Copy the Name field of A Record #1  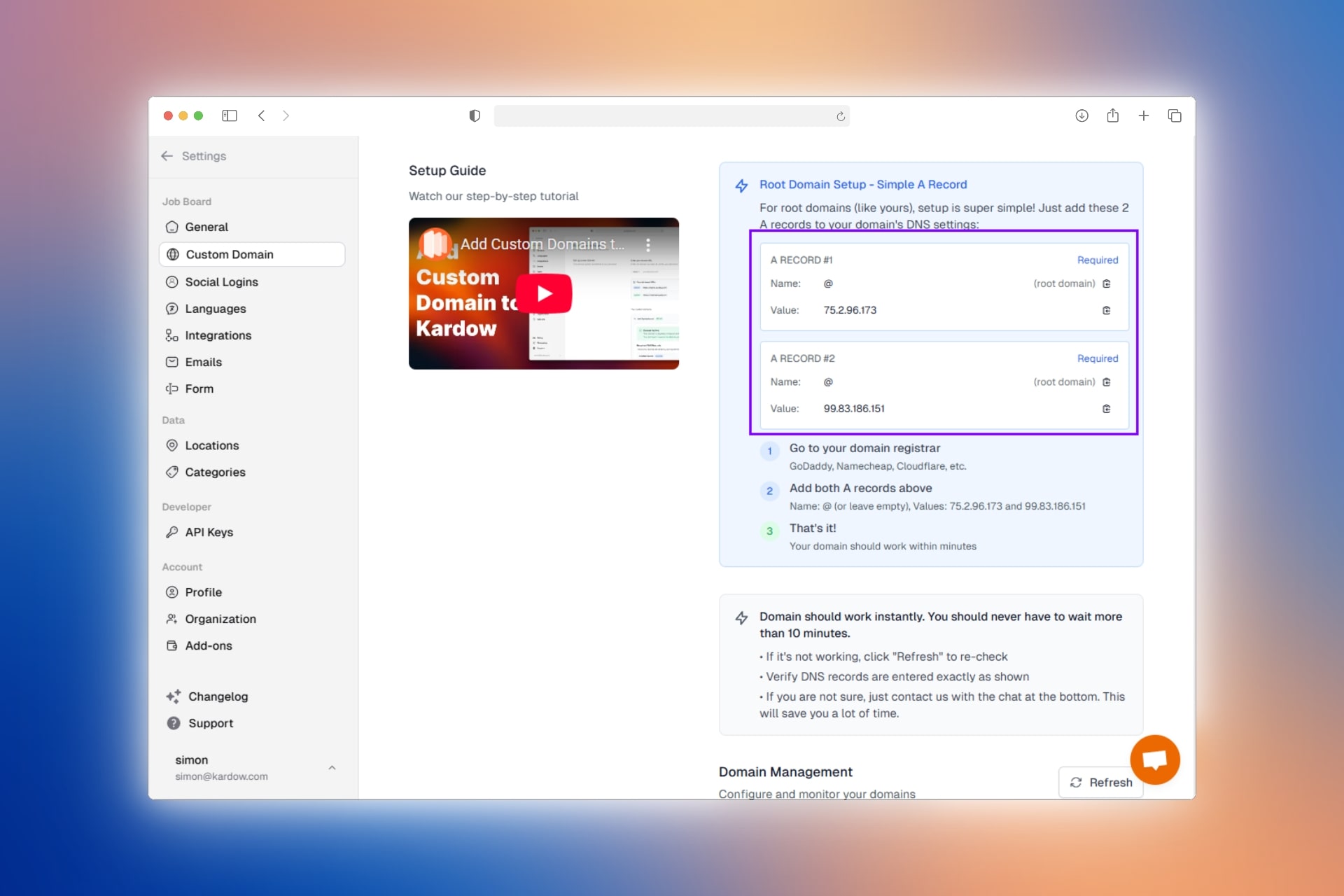click(x=1106, y=283)
